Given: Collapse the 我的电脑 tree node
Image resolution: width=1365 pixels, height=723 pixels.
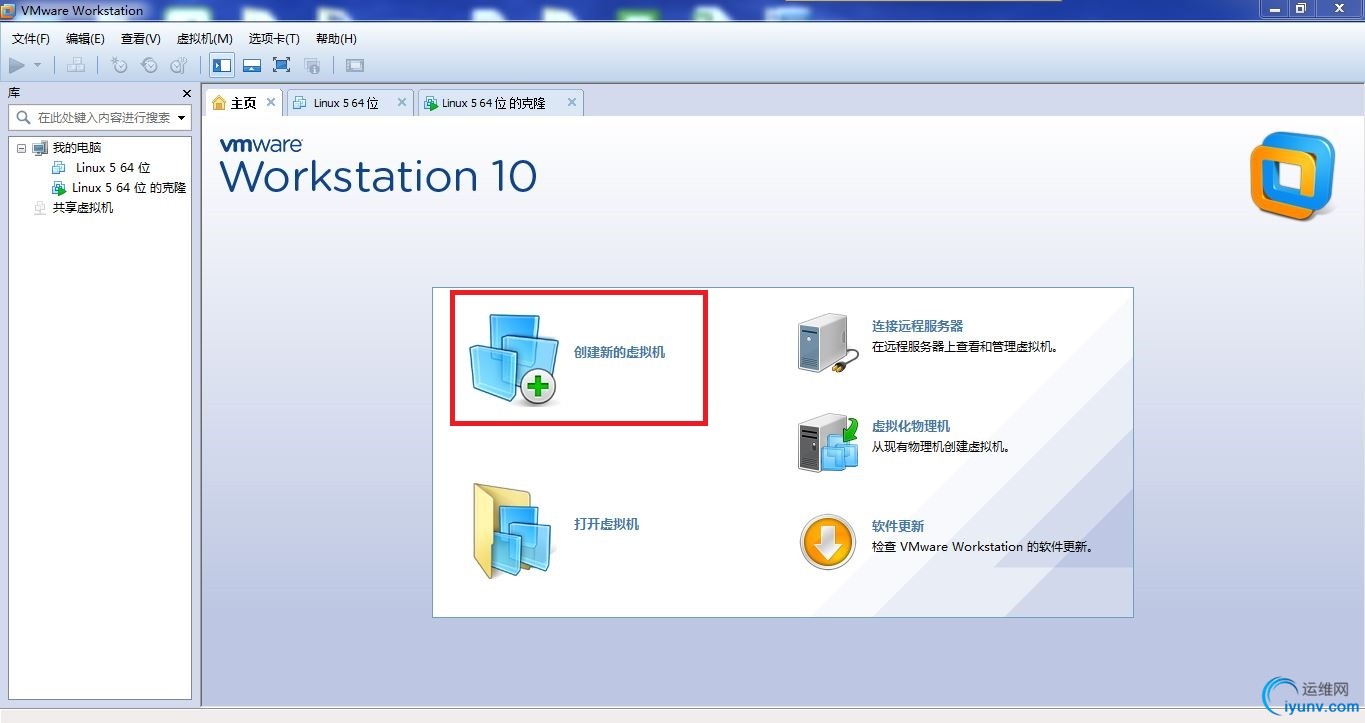Looking at the screenshot, I should [x=22, y=148].
